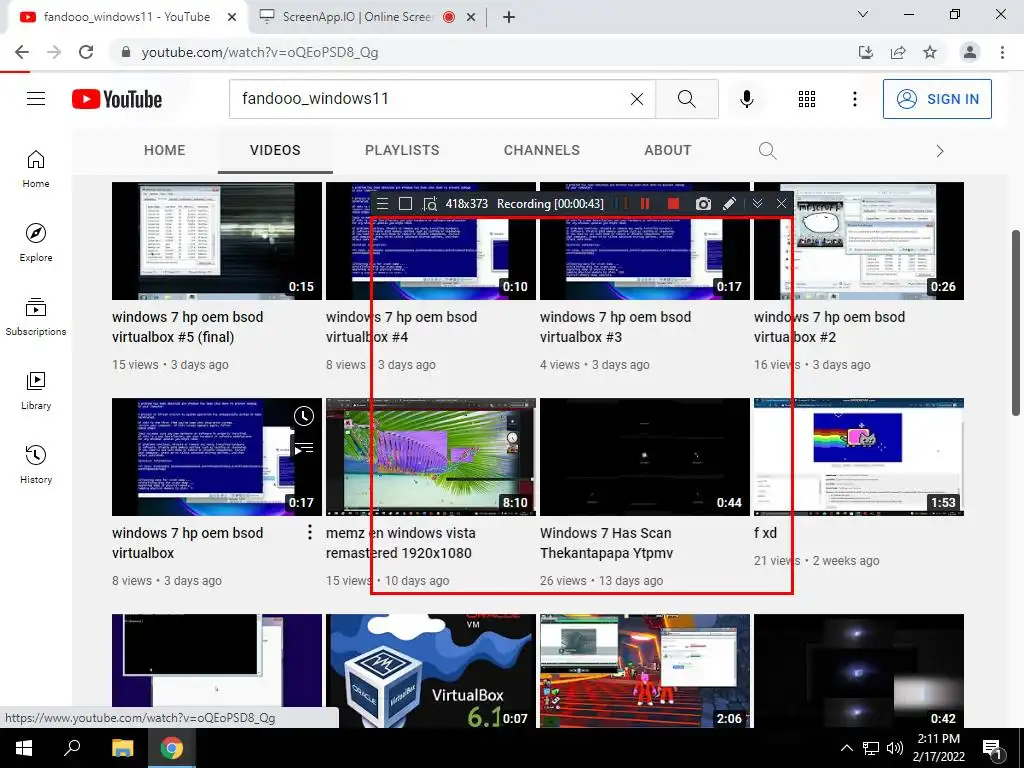The height and width of the screenshot is (768, 1024).
Task: Switch to the HOME channel tab
Action: tap(165, 150)
